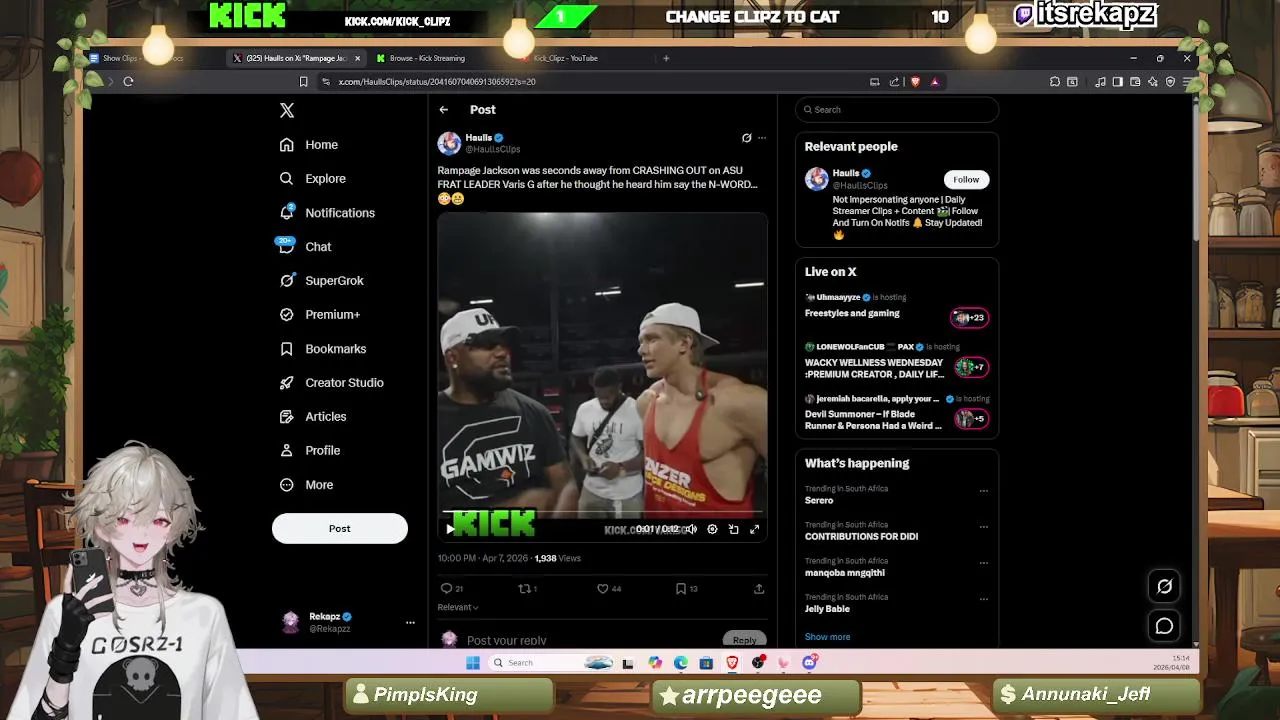The image size is (1280, 720).
Task: Open Relevant replies sort dropdown
Action: pos(458,607)
